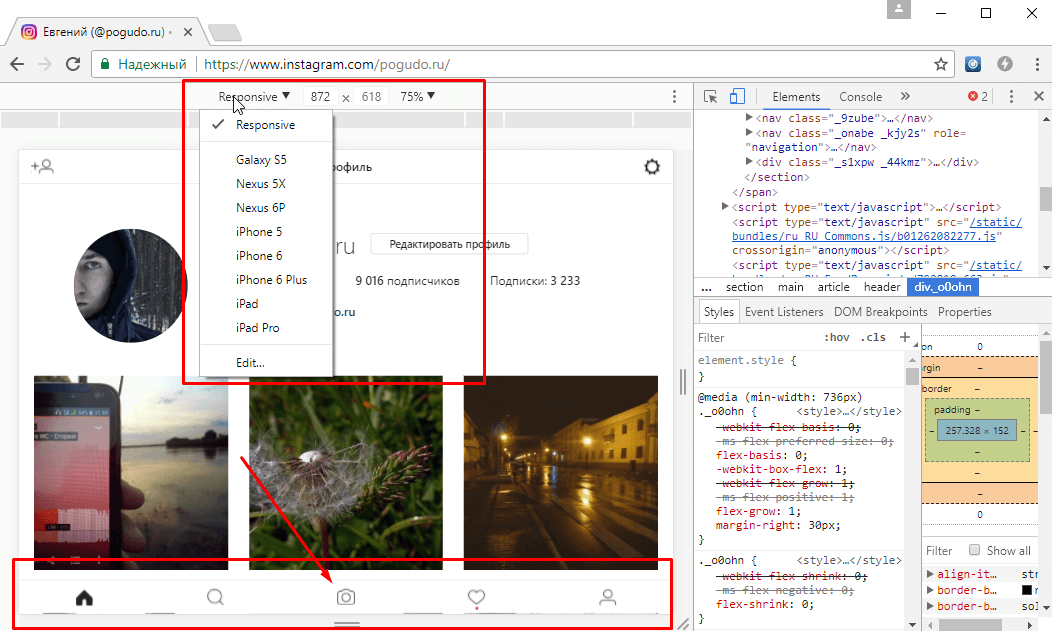Show more DevTools panels chevron
The image size is (1052, 631).
pyautogui.click(x=905, y=97)
